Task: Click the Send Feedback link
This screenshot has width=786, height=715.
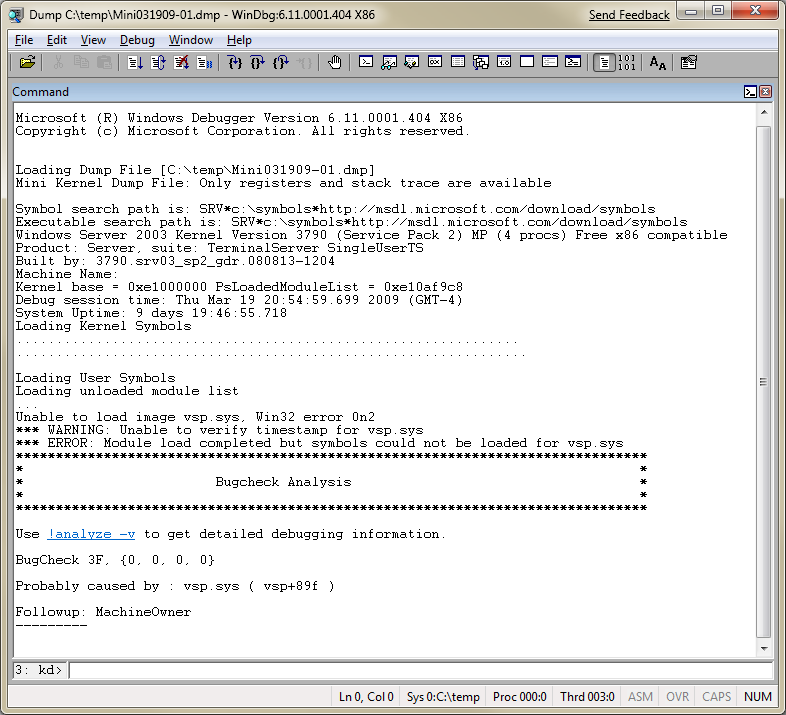Action: point(629,15)
